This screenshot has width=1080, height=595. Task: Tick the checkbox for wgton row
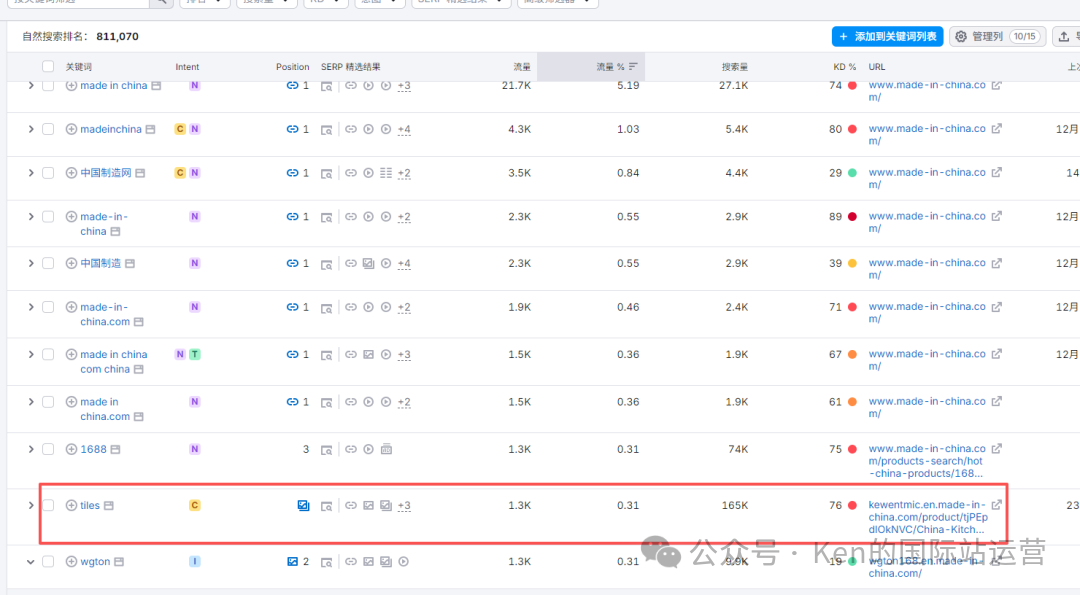pyautogui.click(x=48, y=562)
